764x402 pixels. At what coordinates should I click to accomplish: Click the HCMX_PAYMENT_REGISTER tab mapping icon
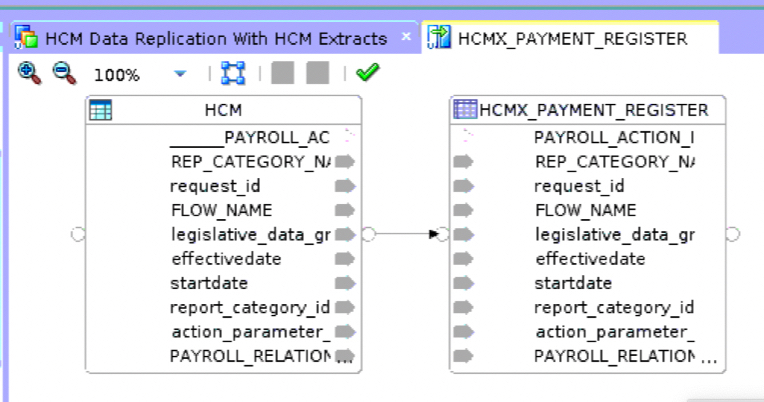(439, 38)
